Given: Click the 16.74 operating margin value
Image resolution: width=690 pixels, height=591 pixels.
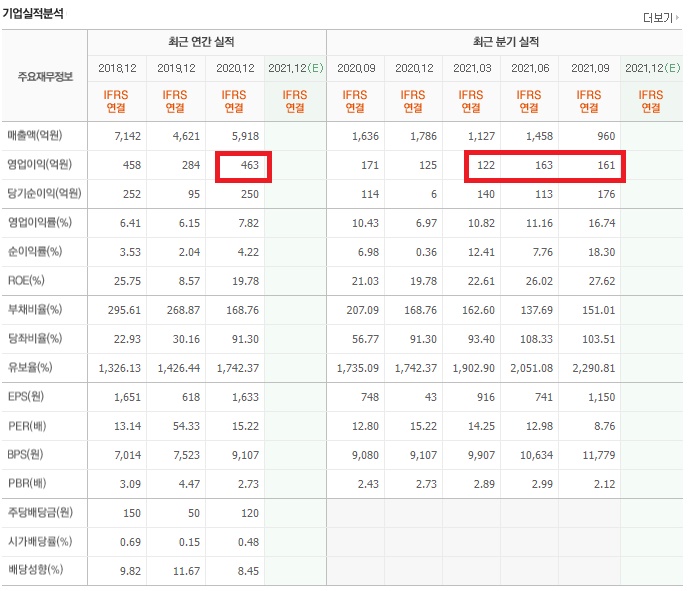Looking at the screenshot, I should (602, 224).
